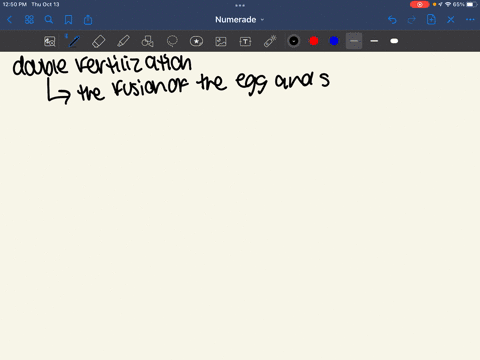480x360 pixels.
Task: Select the Laser pointer tool
Action: click(270, 41)
